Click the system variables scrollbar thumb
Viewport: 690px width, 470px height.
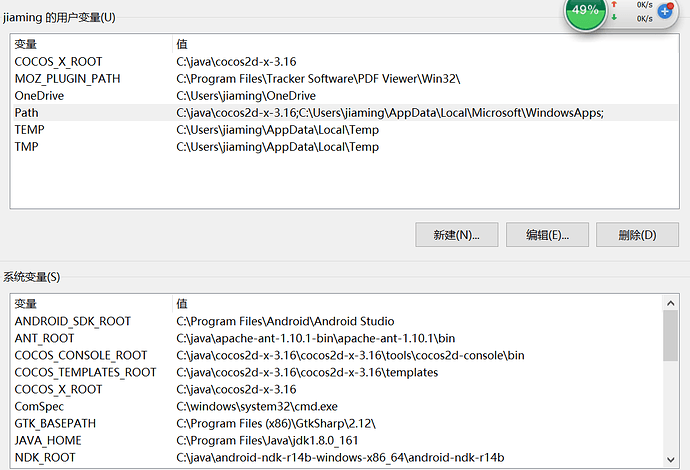tap(670, 336)
